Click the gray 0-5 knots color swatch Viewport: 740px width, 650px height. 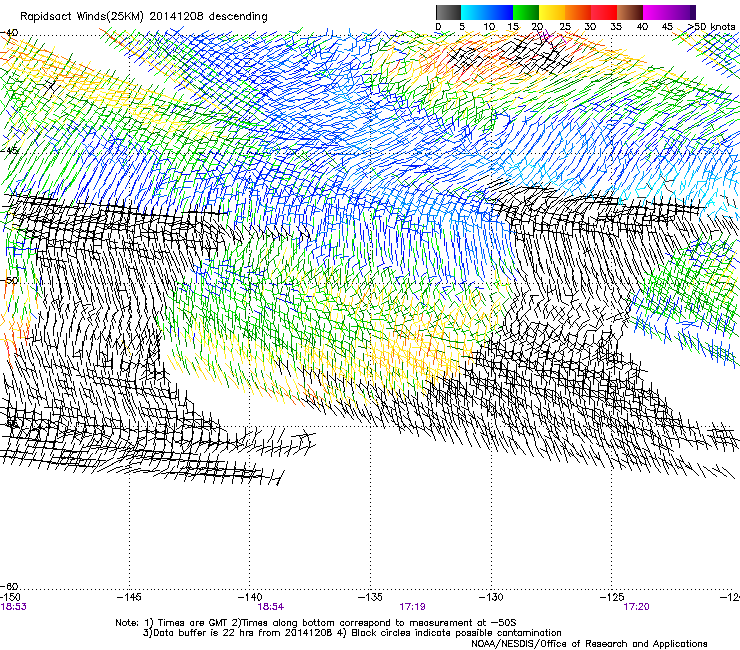pyautogui.click(x=448, y=12)
